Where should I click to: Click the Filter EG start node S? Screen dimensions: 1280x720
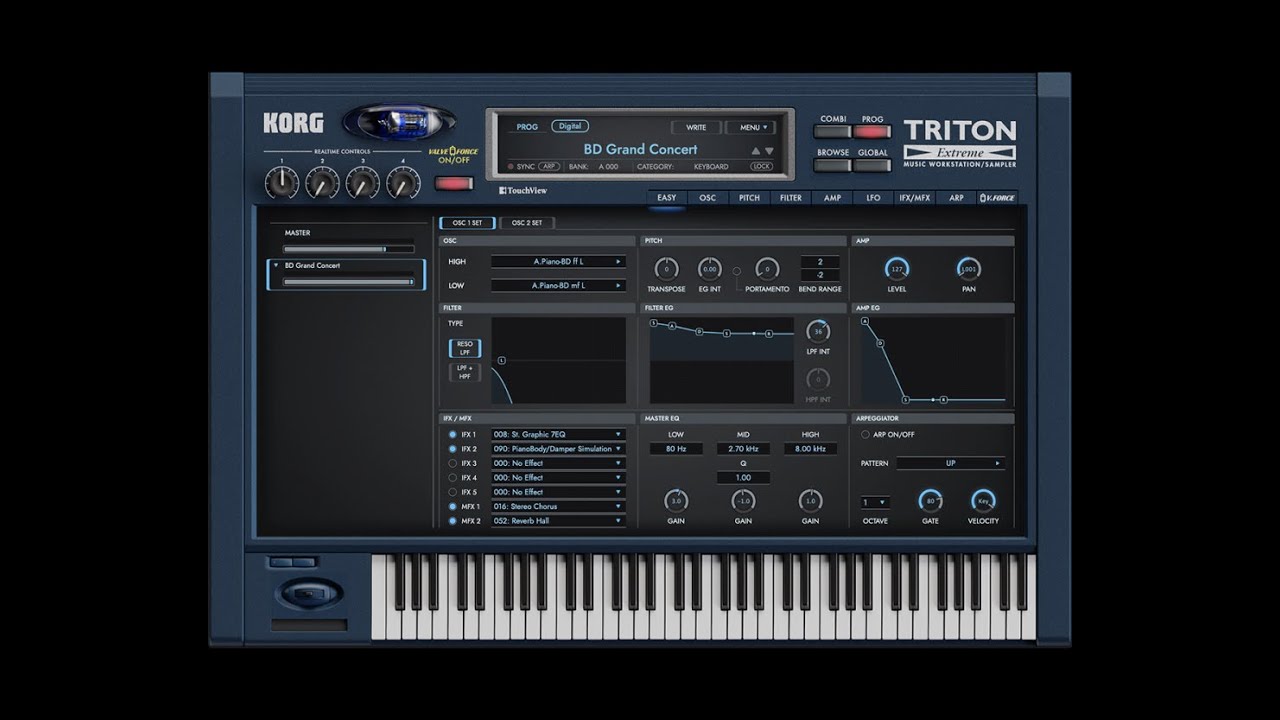pos(653,323)
